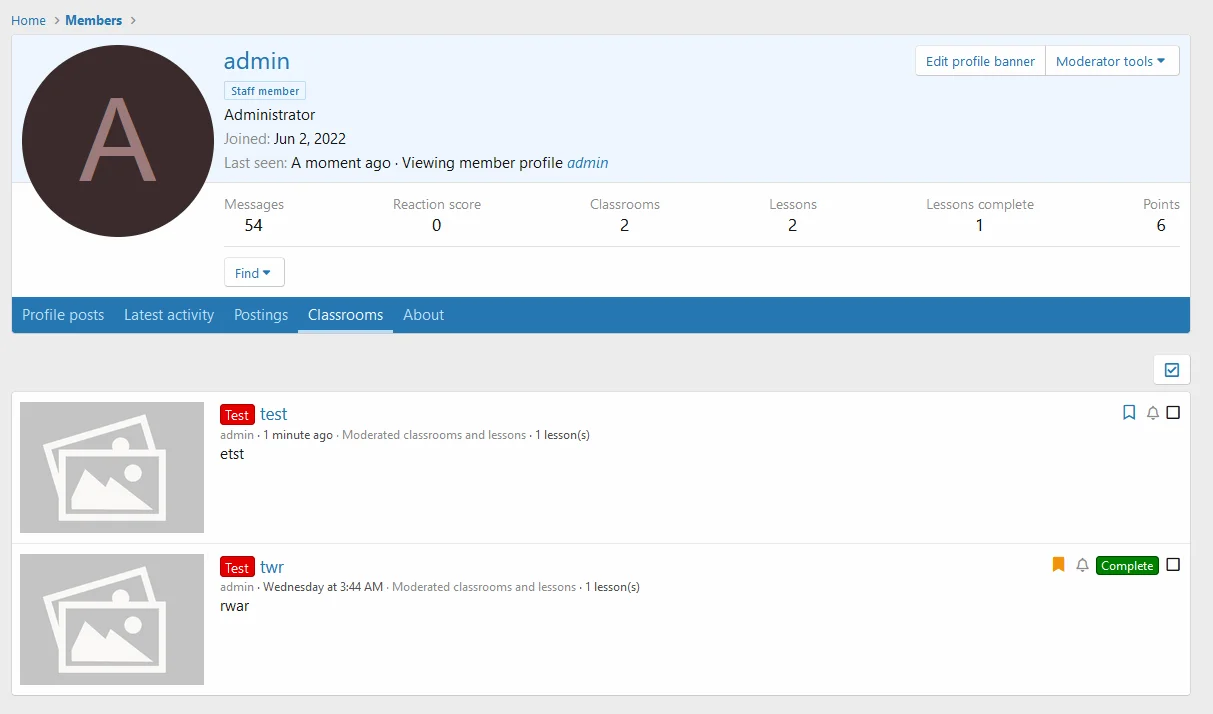Open the twr classroom title link
The width and height of the screenshot is (1213, 714).
click(x=272, y=567)
